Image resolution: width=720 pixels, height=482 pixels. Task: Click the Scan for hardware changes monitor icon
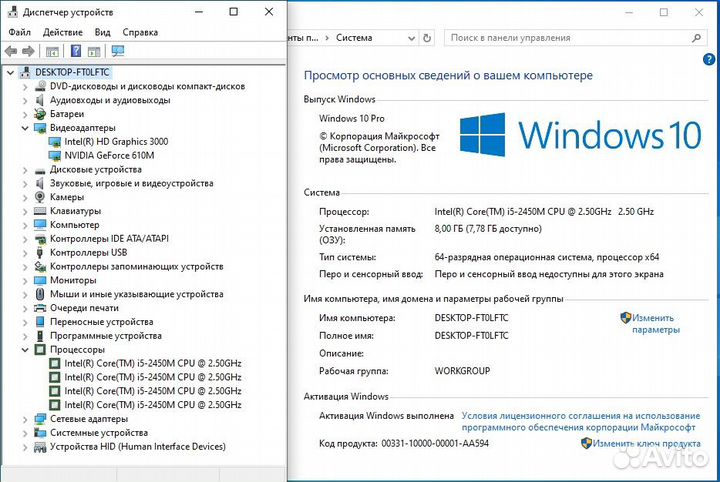118,51
